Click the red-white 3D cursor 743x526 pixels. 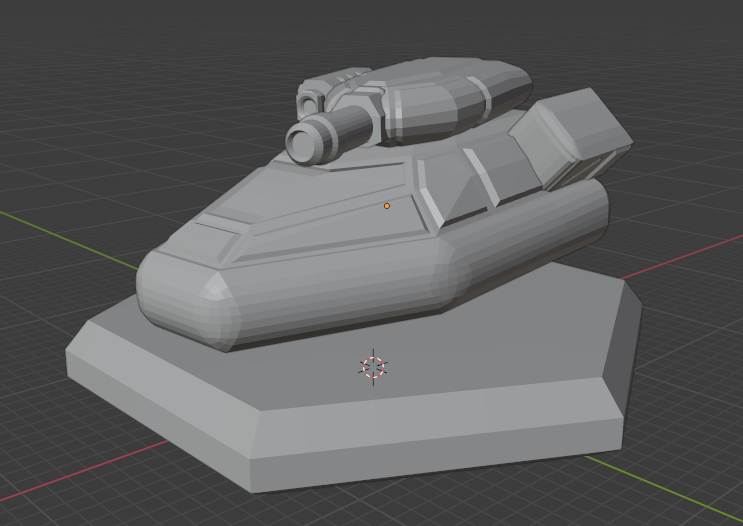pyautogui.click(x=373, y=367)
